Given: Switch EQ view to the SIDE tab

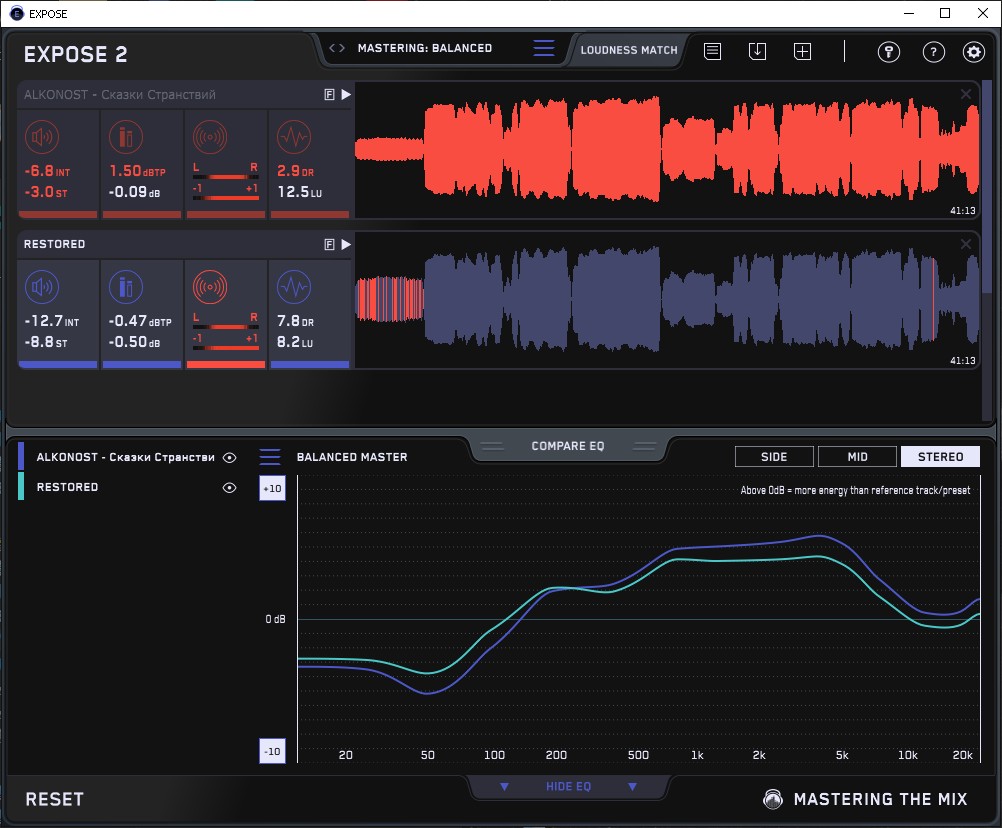Looking at the screenshot, I should 774,457.
